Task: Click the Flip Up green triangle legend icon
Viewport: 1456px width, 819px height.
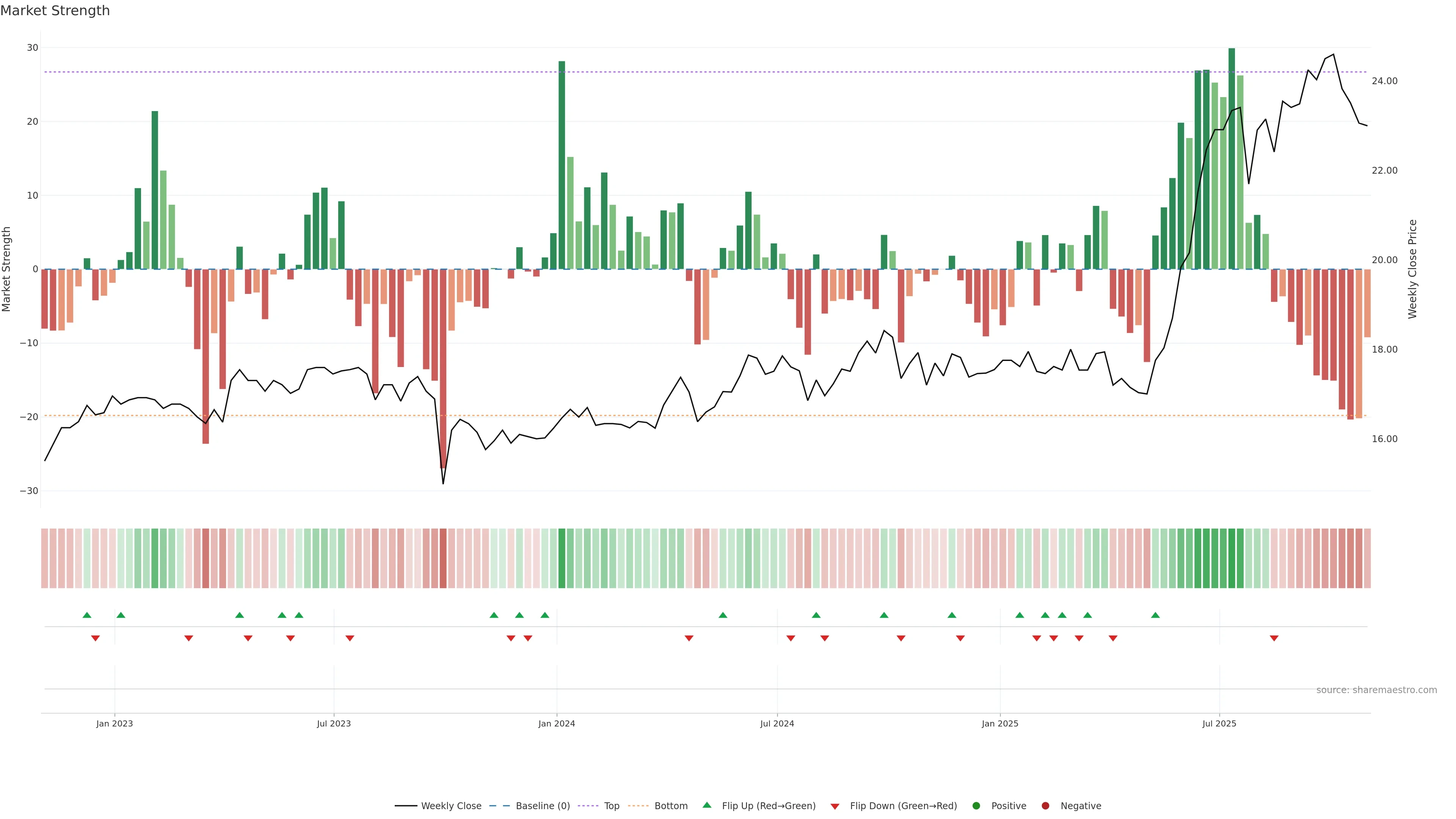Action: 706,805
